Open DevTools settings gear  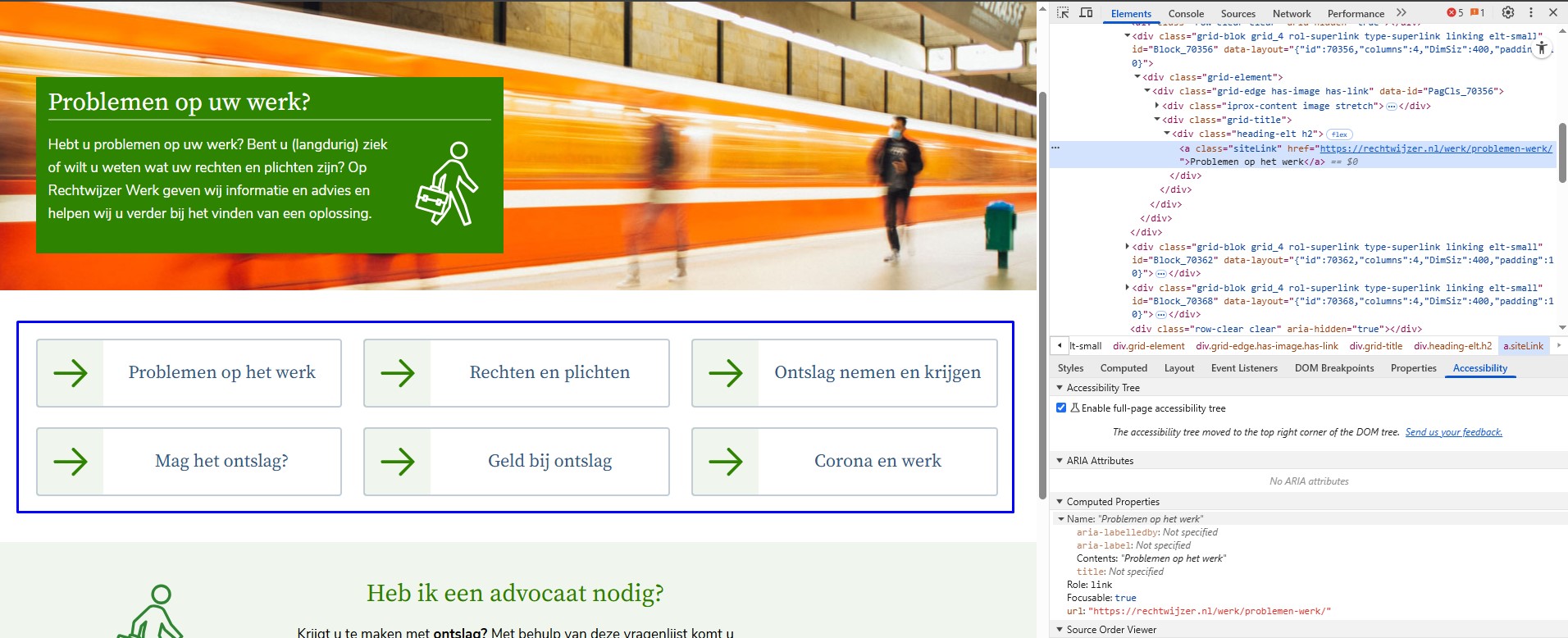coord(1507,13)
